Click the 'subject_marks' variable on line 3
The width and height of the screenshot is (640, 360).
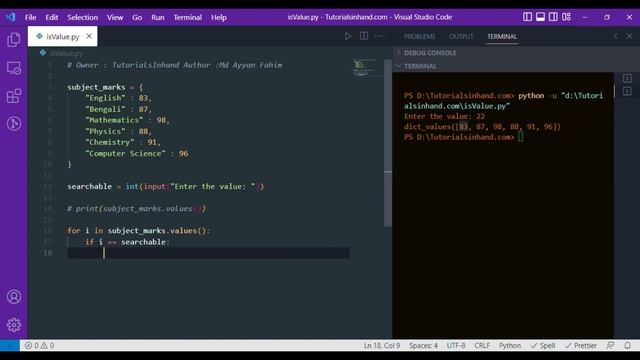click(x=96, y=87)
